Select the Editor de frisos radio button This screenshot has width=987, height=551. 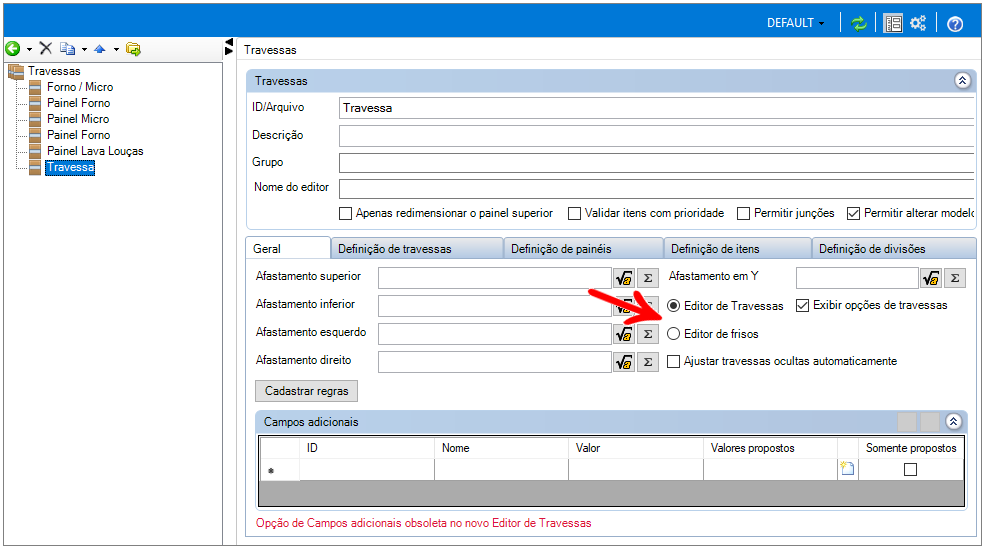coord(674,334)
